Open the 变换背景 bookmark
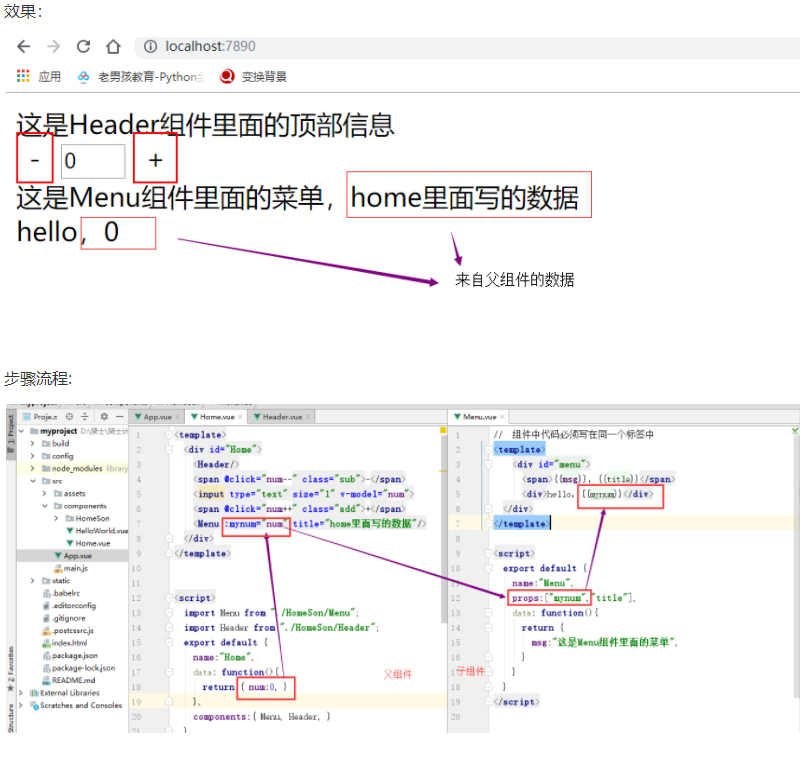 (x=253, y=76)
